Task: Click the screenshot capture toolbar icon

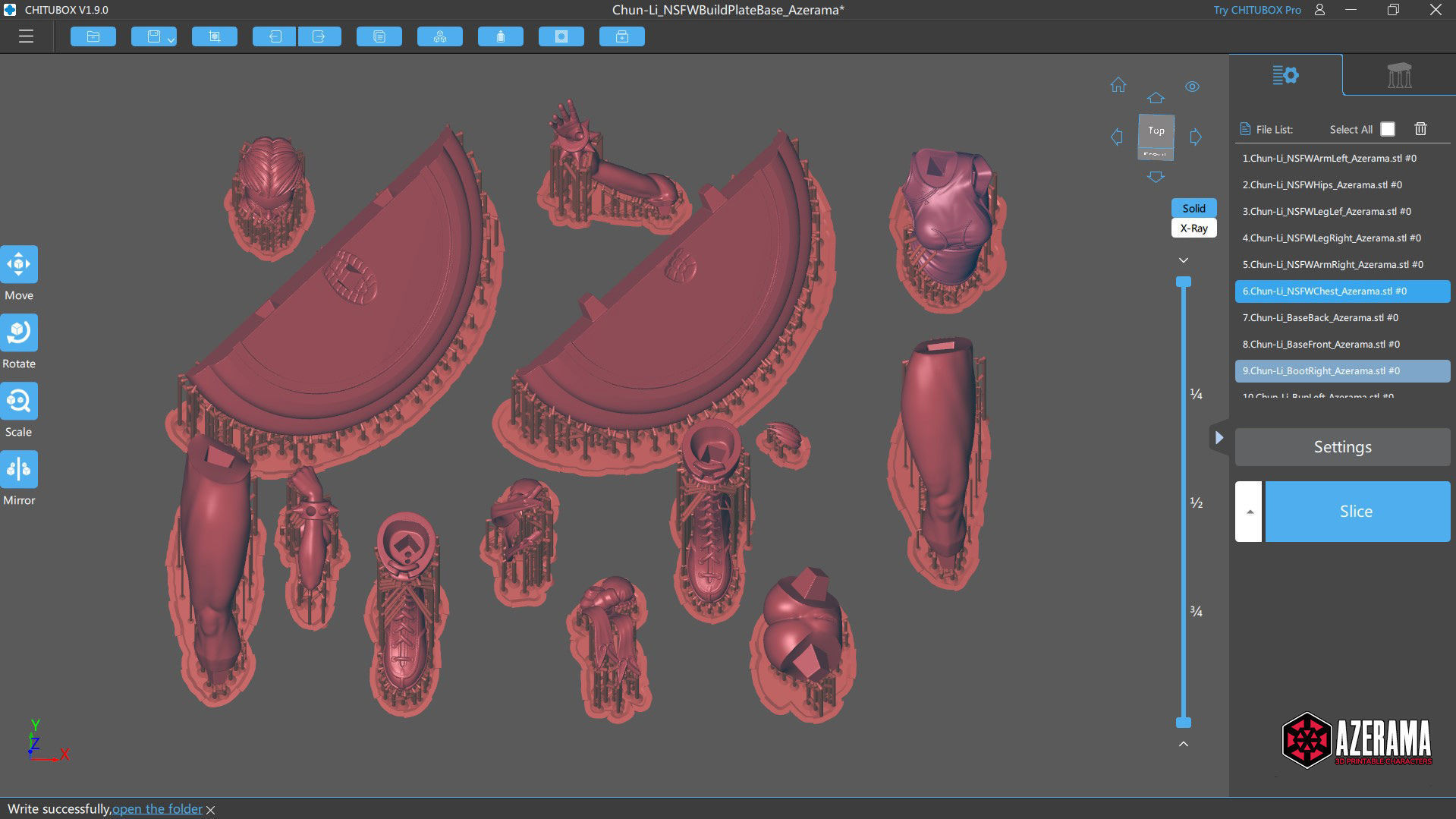Action: [215, 36]
